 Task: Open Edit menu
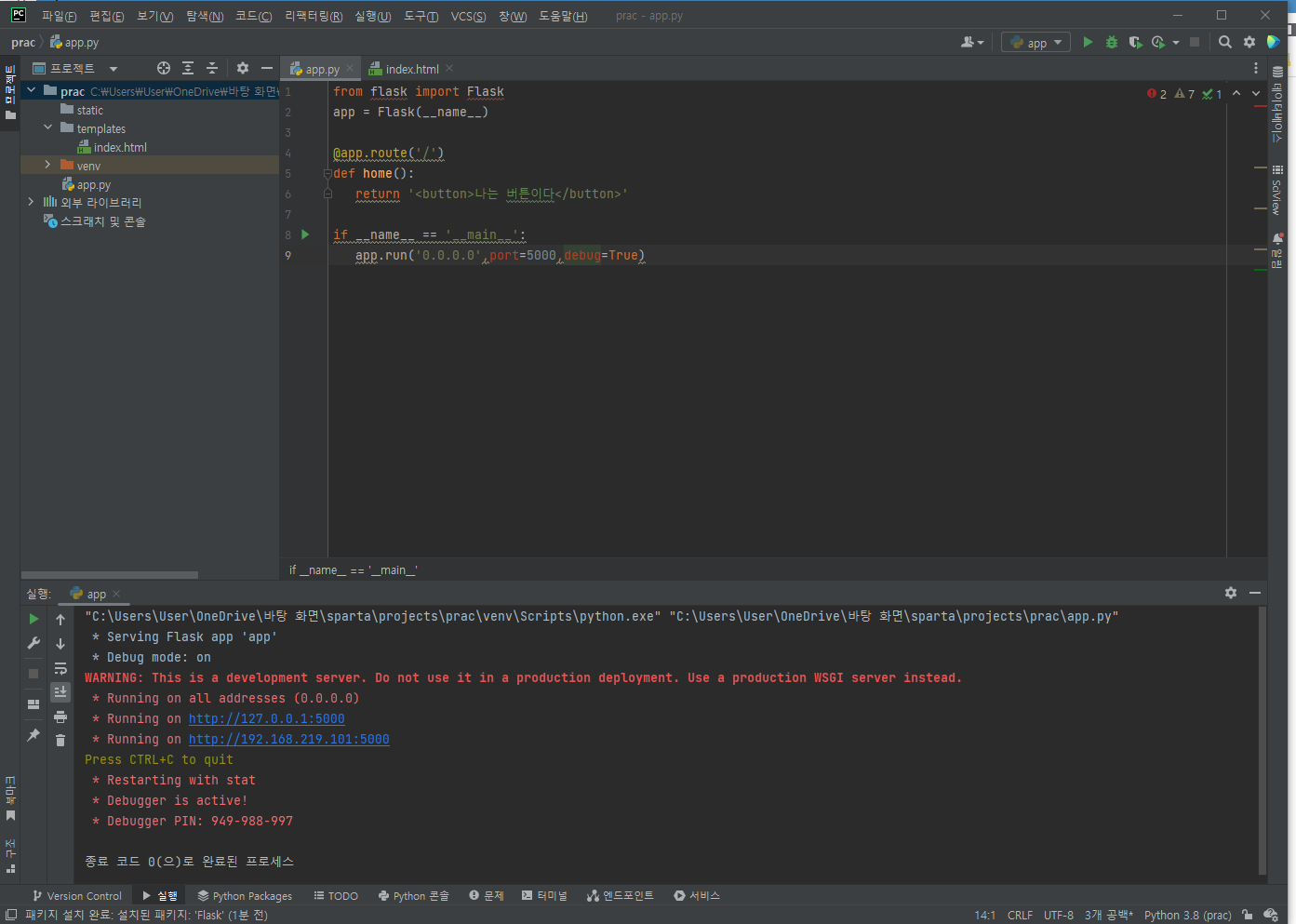106,16
